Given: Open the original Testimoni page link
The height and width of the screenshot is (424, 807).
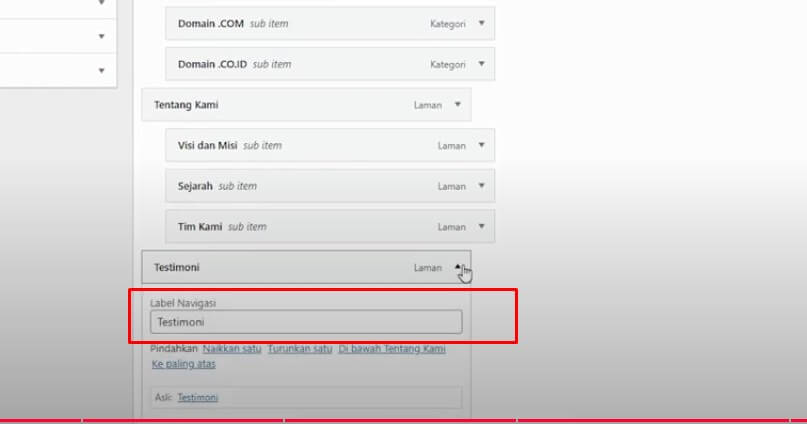Looking at the screenshot, I should [198, 397].
